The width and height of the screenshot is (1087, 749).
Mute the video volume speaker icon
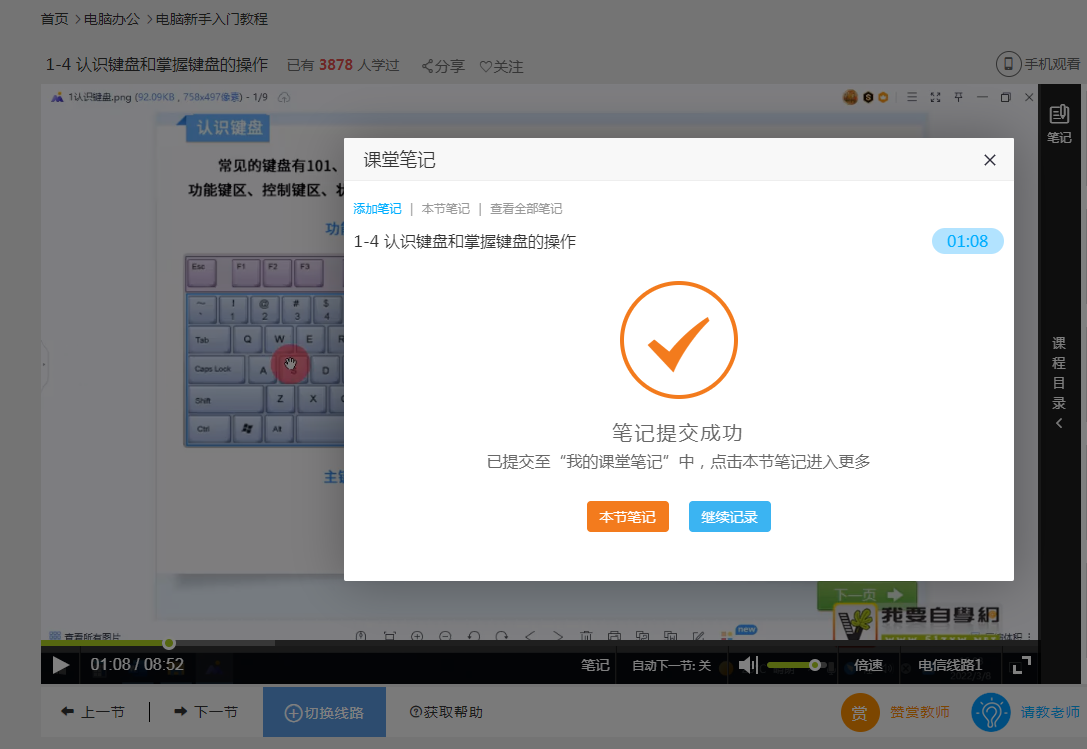[x=749, y=665]
